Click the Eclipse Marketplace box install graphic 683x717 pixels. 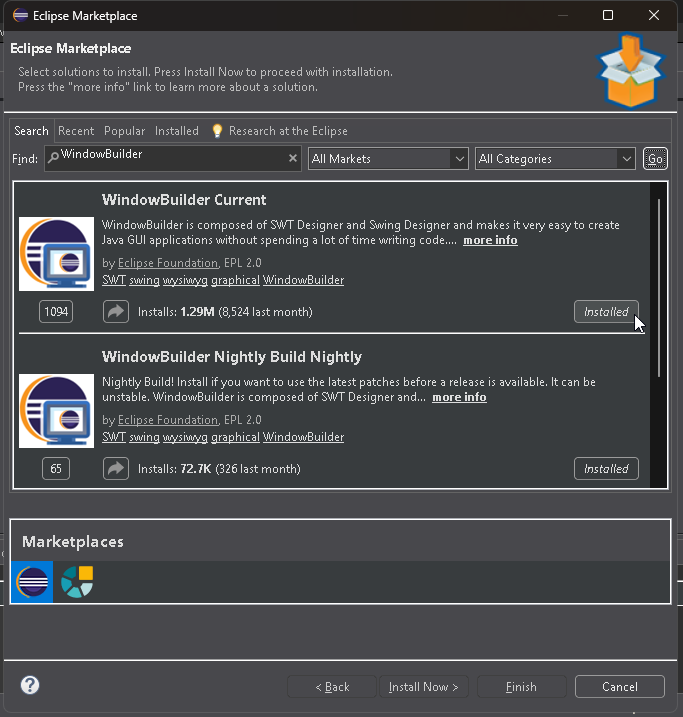630,71
